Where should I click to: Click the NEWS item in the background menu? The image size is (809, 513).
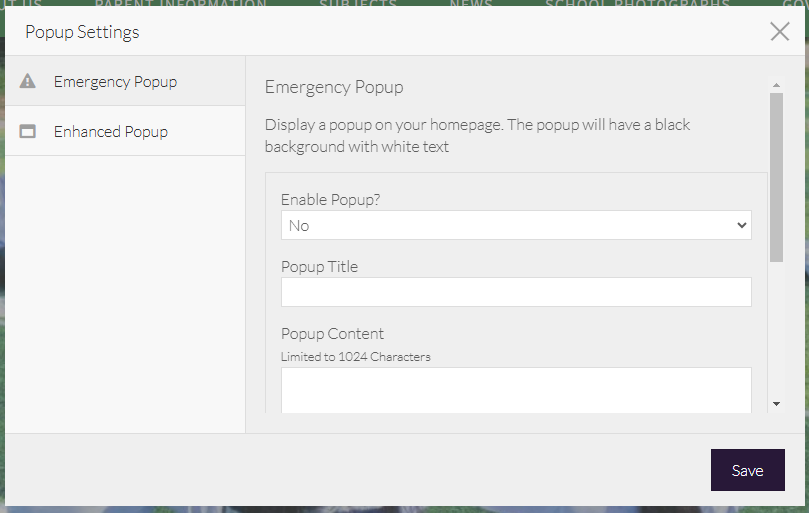pyautogui.click(x=471, y=4)
